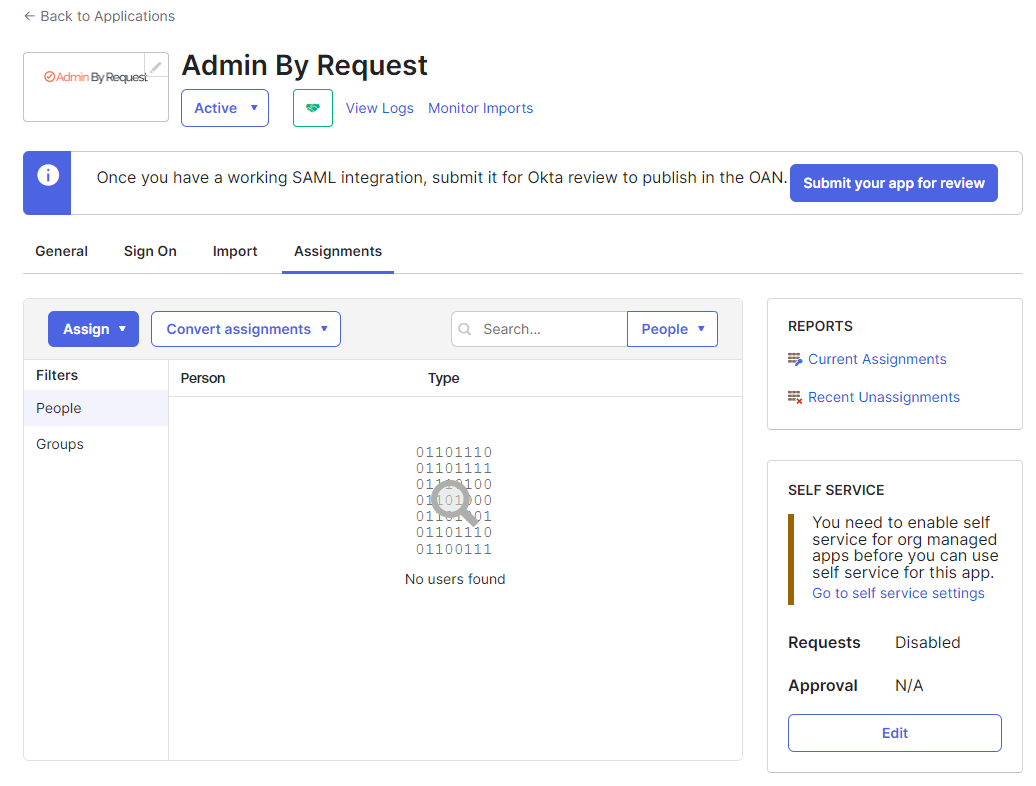Expand the Assign dropdown button
The width and height of the screenshot is (1036, 786).
click(93, 329)
